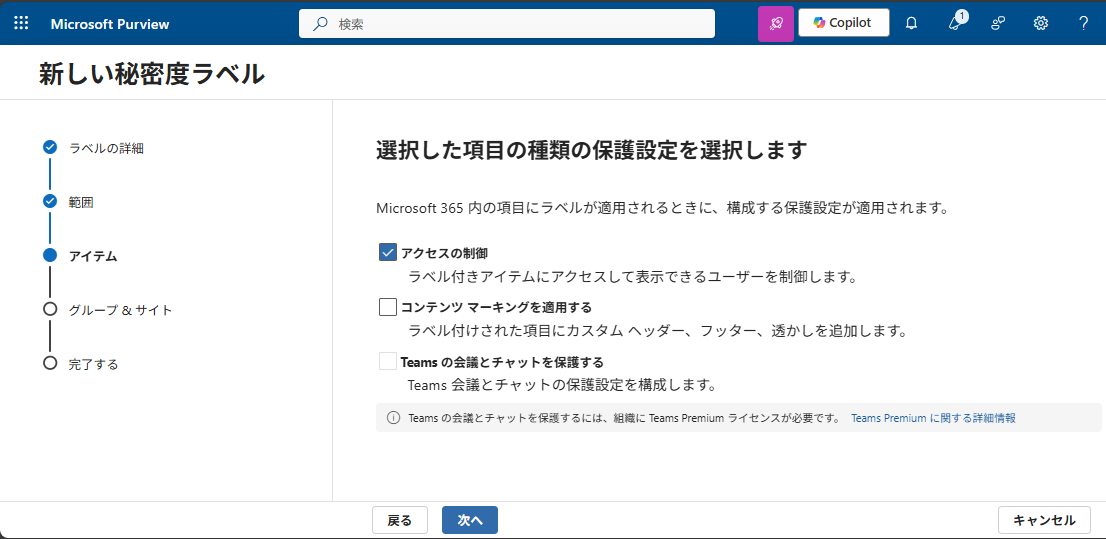Click the text ラベル付きアイテムにアクセスして表示できるユーザーを制御します
1106x539 pixels.
633,277
